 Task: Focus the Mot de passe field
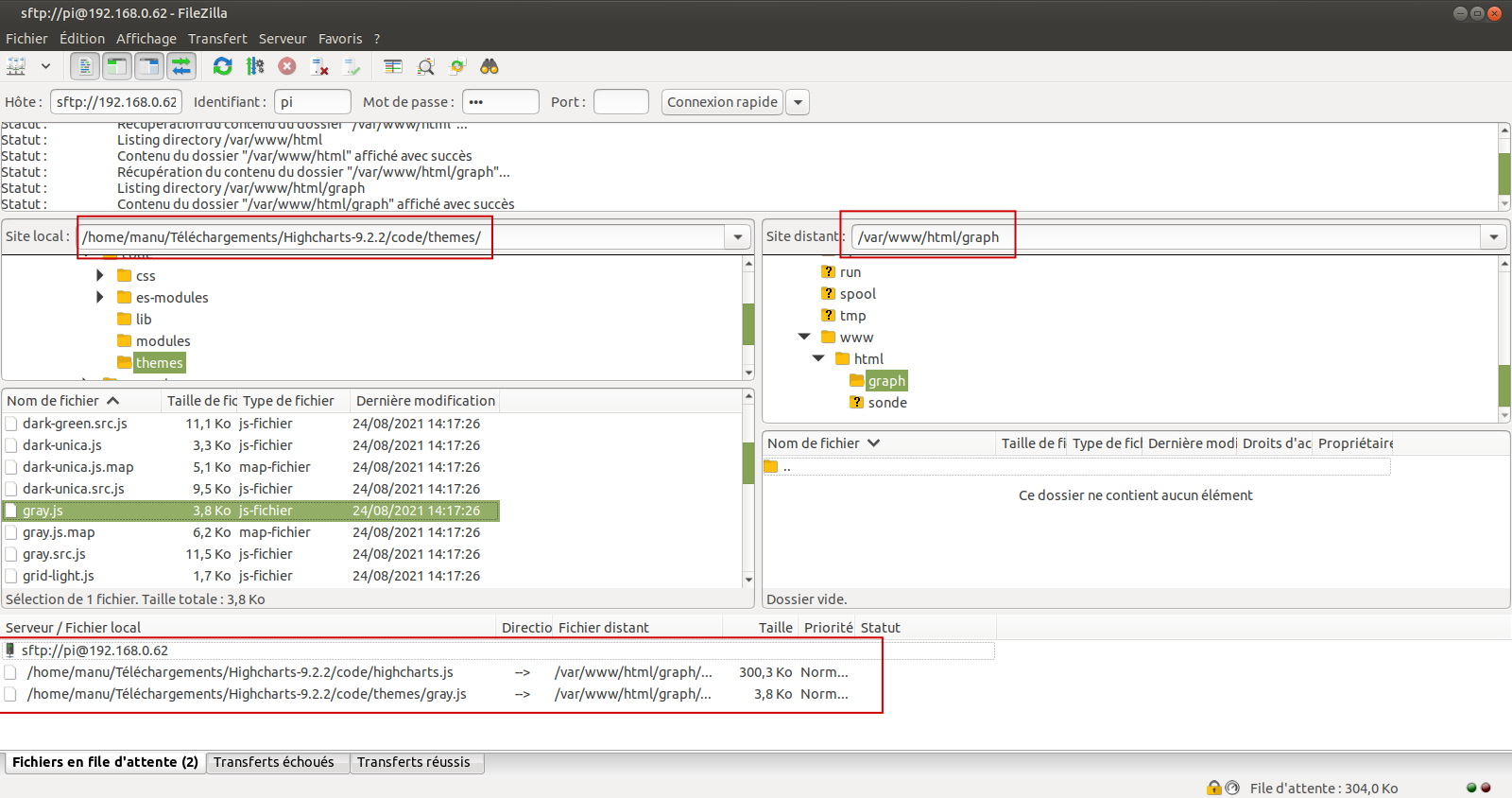pyautogui.click(x=501, y=102)
